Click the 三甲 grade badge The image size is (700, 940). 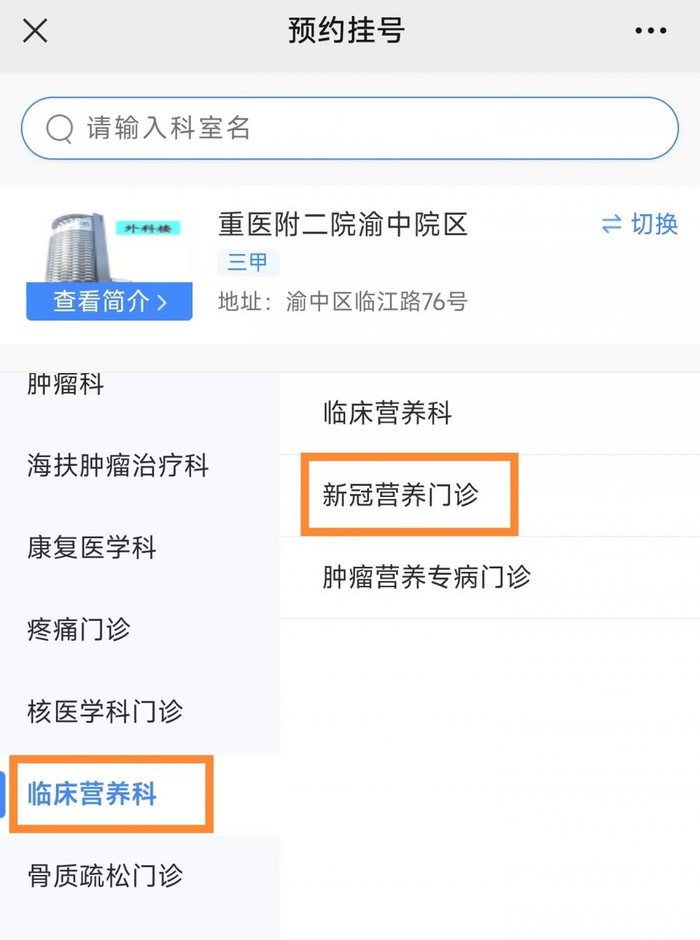[x=247, y=263]
